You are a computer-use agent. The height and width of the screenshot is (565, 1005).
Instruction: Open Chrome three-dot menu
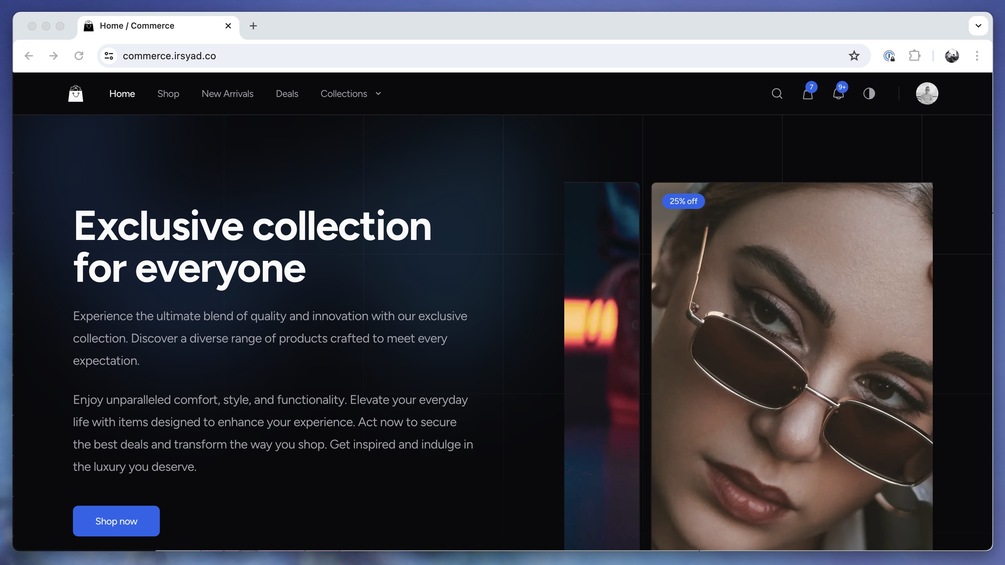tap(977, 56)
